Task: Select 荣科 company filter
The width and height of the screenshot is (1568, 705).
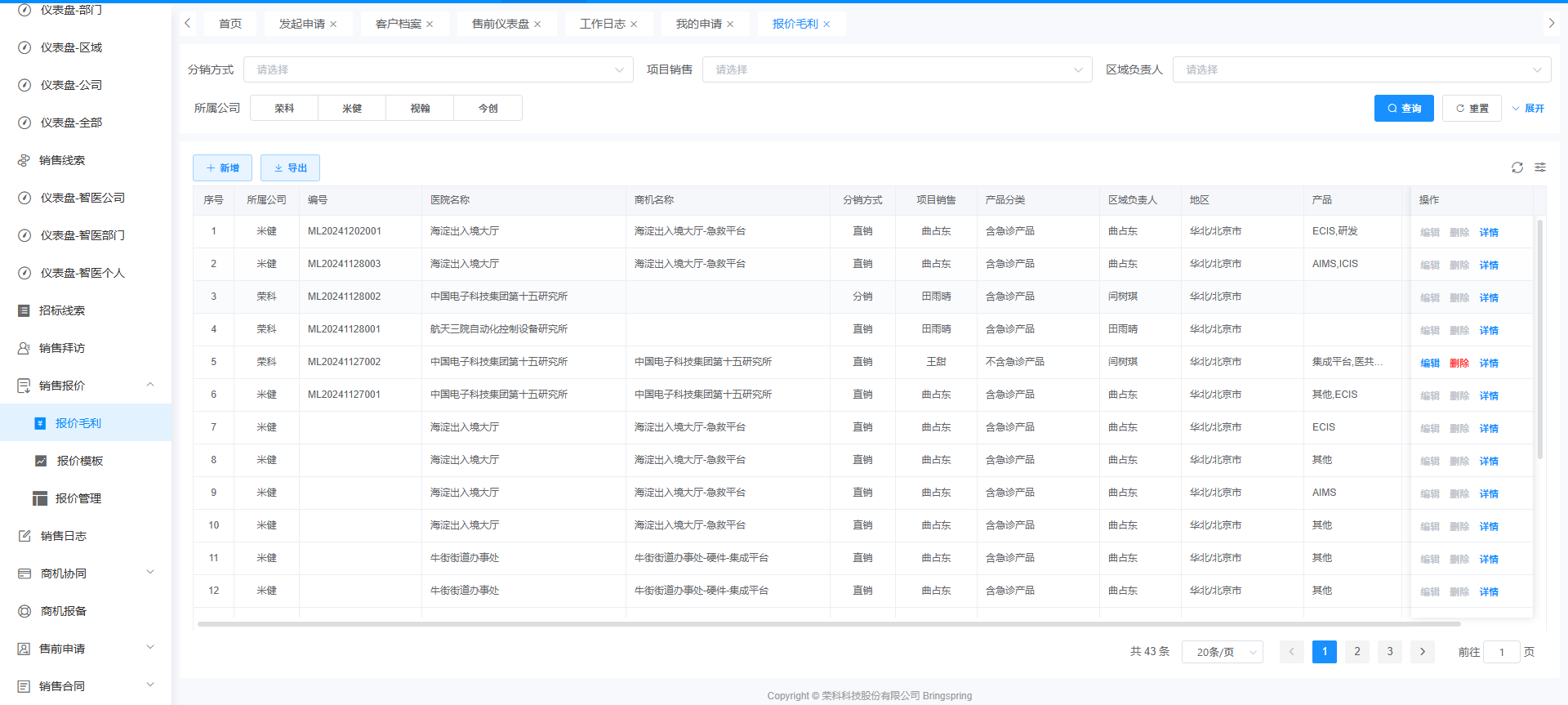Action: [284, 108]
